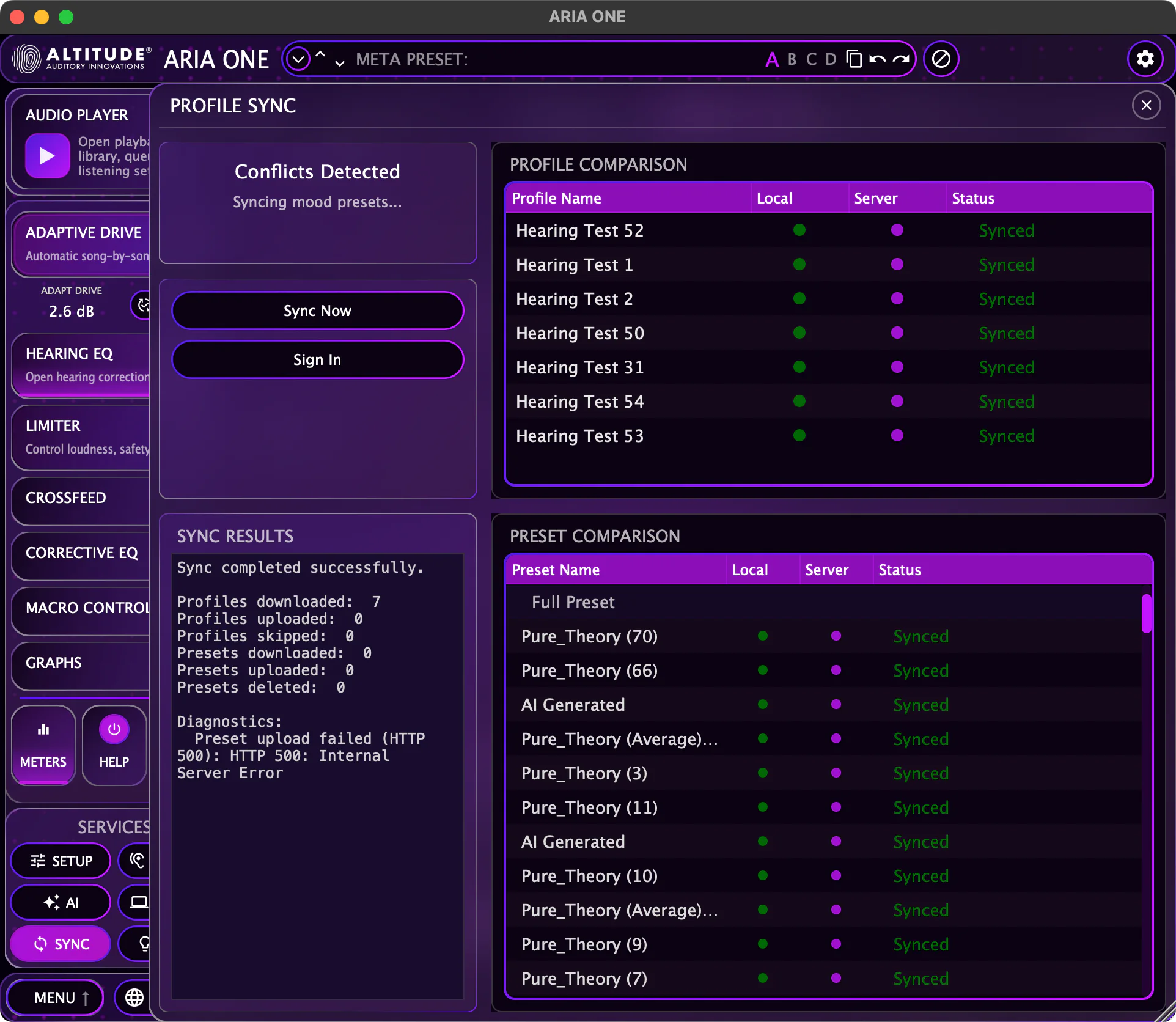Image resolution: width=1176 pixels, height=1022 pixels.
Task: Select Hearing Test 31 row
Action: (x=828, y=367)
